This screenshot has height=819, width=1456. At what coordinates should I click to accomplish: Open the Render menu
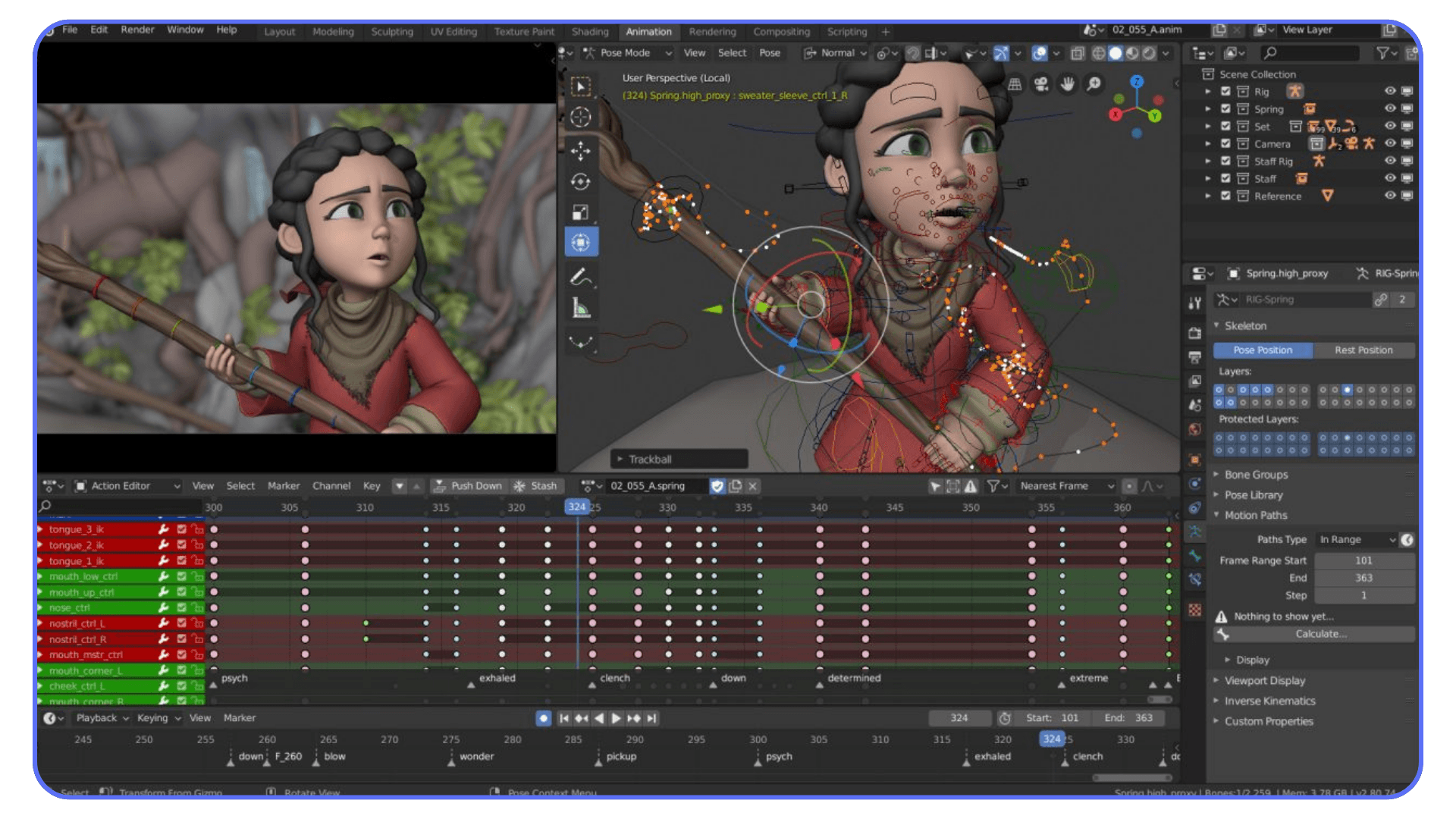(137, 30)
